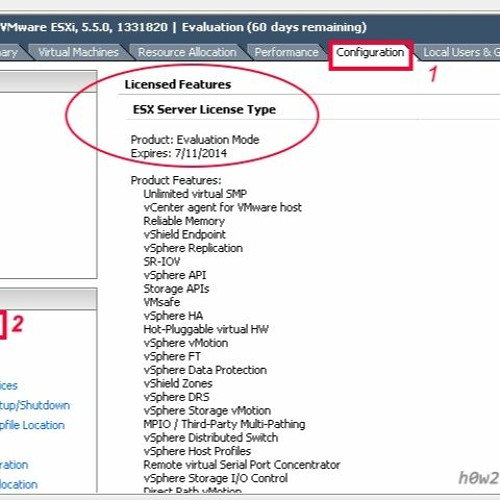Click the Startup/Shutdown link in the sidebar
Viewport: 500px width, 500px height.
coord(35,405)
